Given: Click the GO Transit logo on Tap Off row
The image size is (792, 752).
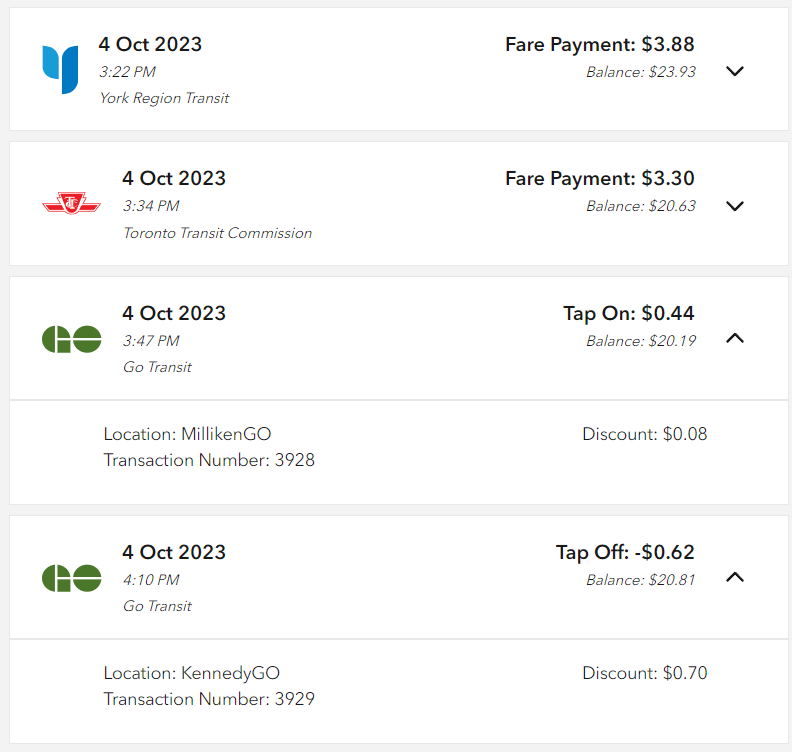Looking at the screenshot, I should coord(71,578).
